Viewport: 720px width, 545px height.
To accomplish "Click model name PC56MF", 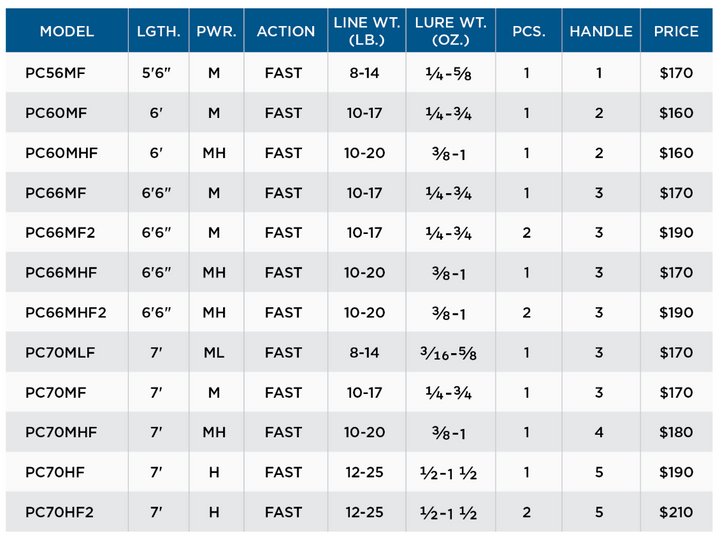I will [55, 73].
